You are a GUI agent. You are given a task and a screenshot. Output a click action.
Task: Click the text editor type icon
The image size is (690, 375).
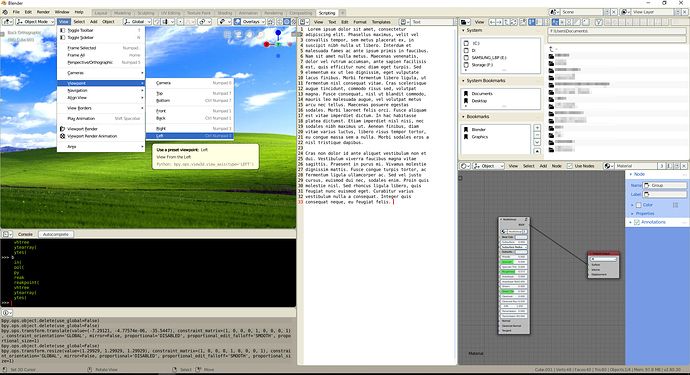(x=304, y=22)
